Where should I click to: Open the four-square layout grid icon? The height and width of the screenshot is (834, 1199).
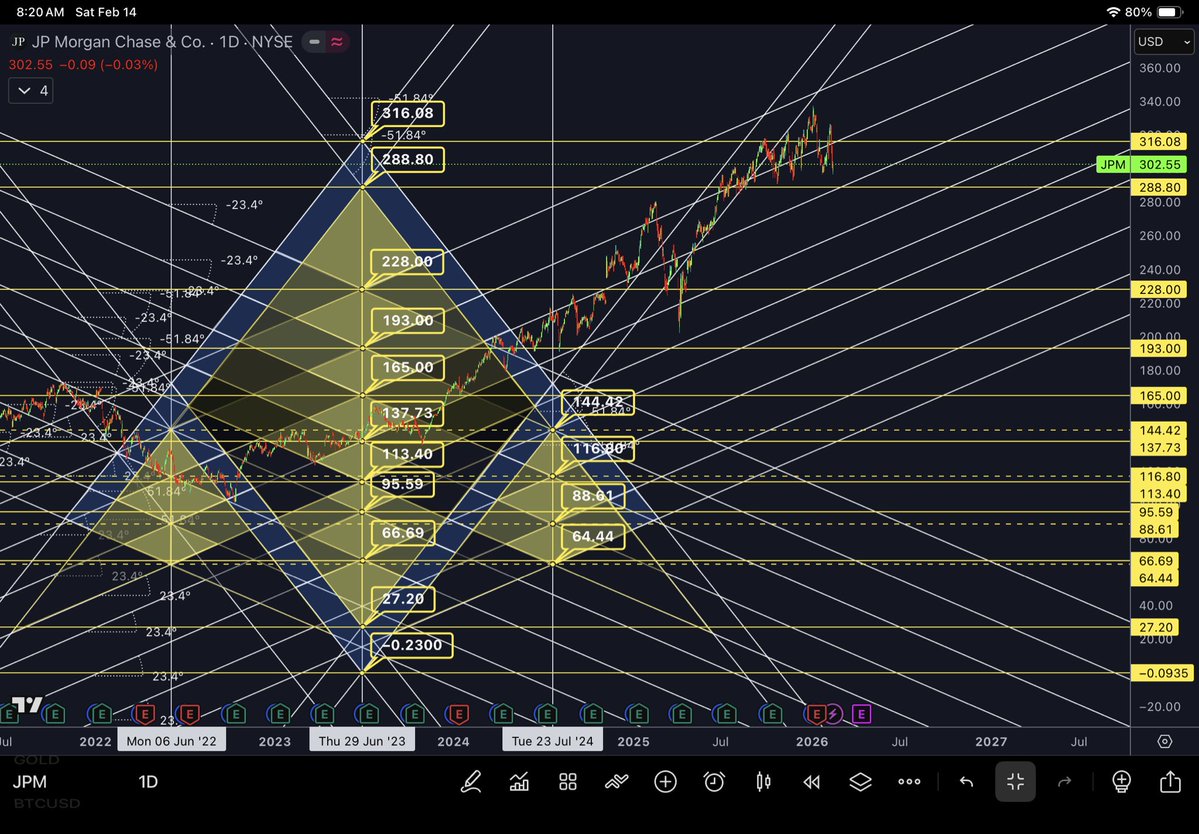(x=567, y=781)
